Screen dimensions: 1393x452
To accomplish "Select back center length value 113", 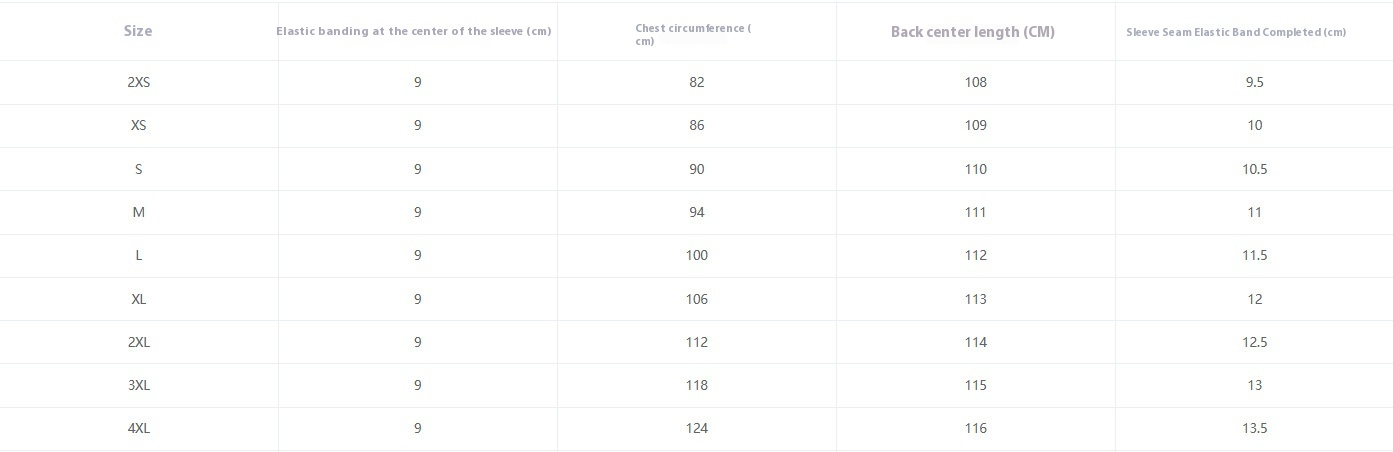I will pyautogui.click(x=976, y=299).
